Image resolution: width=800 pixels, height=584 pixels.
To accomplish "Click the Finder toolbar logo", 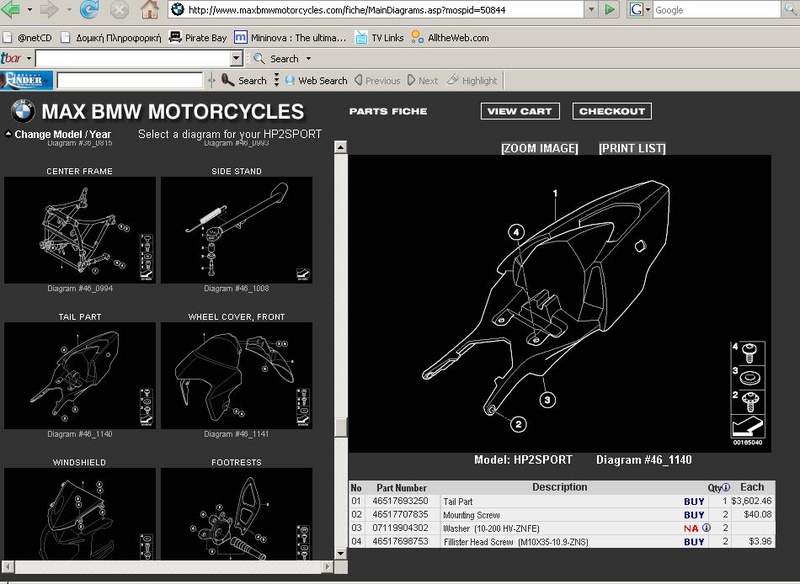I will click(26, 81).
